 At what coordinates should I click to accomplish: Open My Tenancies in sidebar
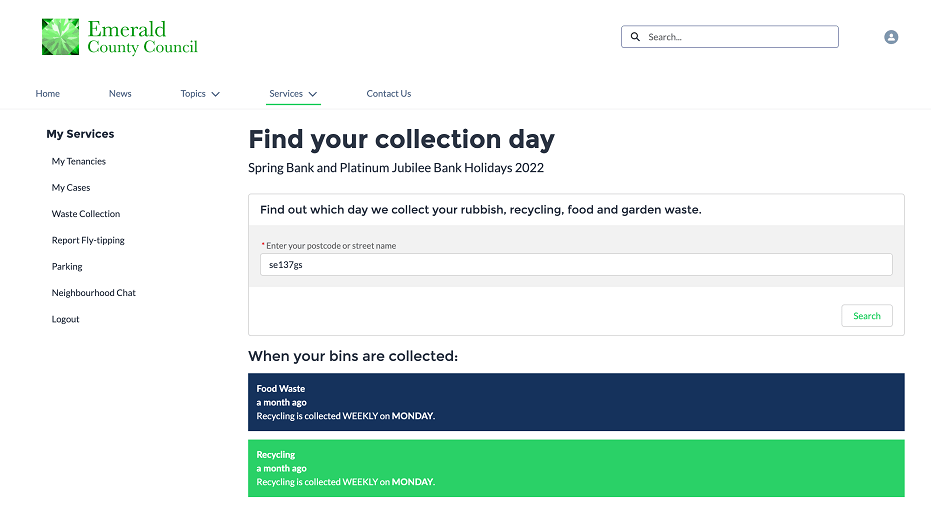[79, 161]
